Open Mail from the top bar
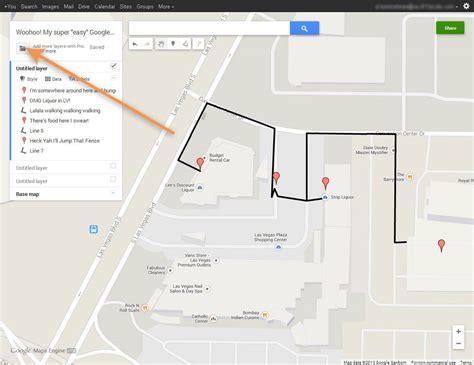This screenshot has width=474, height=365. tap(69, 6)
